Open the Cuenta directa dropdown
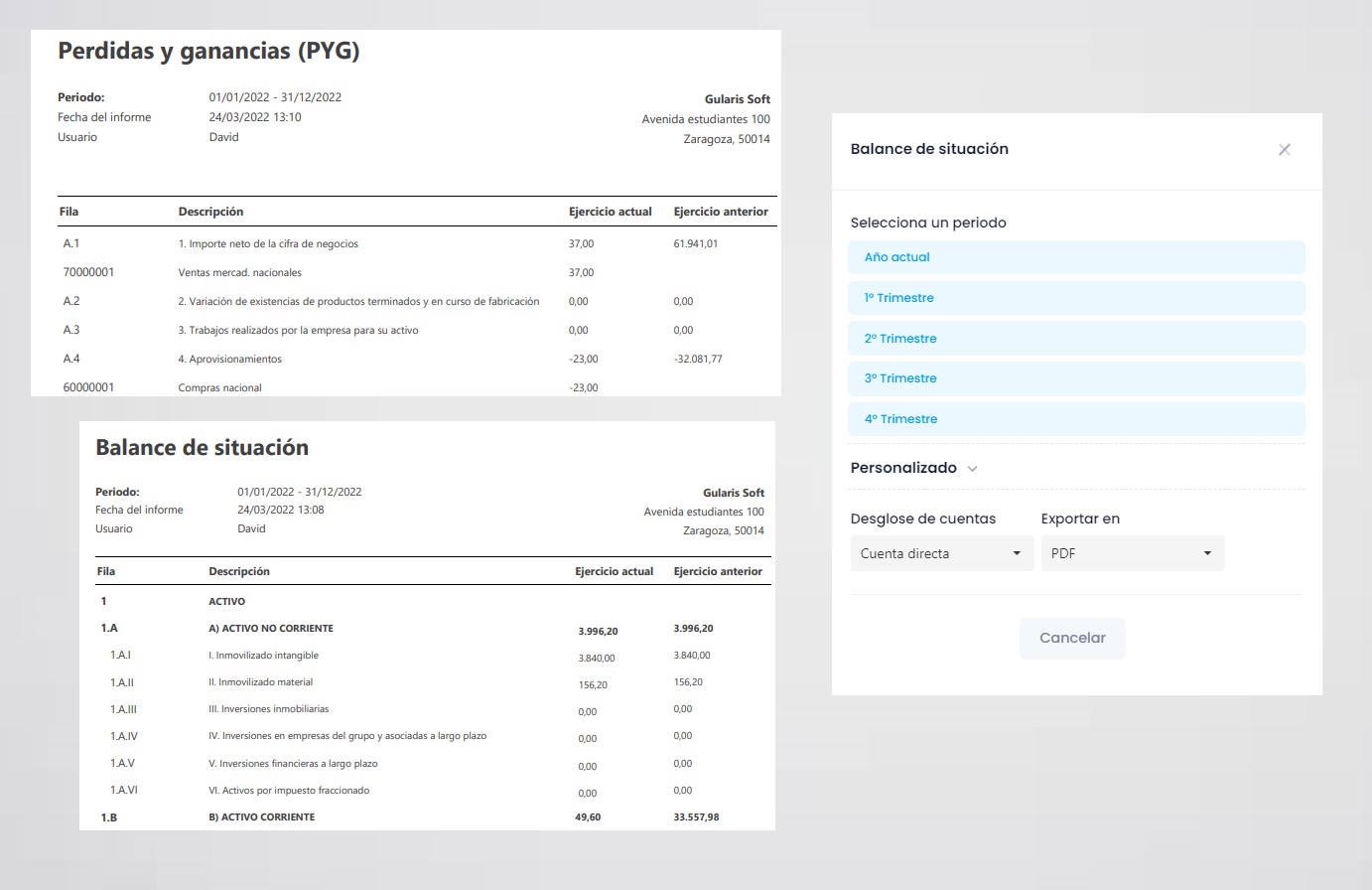Viewport: 1372px width, 890px height. (942, 553)
